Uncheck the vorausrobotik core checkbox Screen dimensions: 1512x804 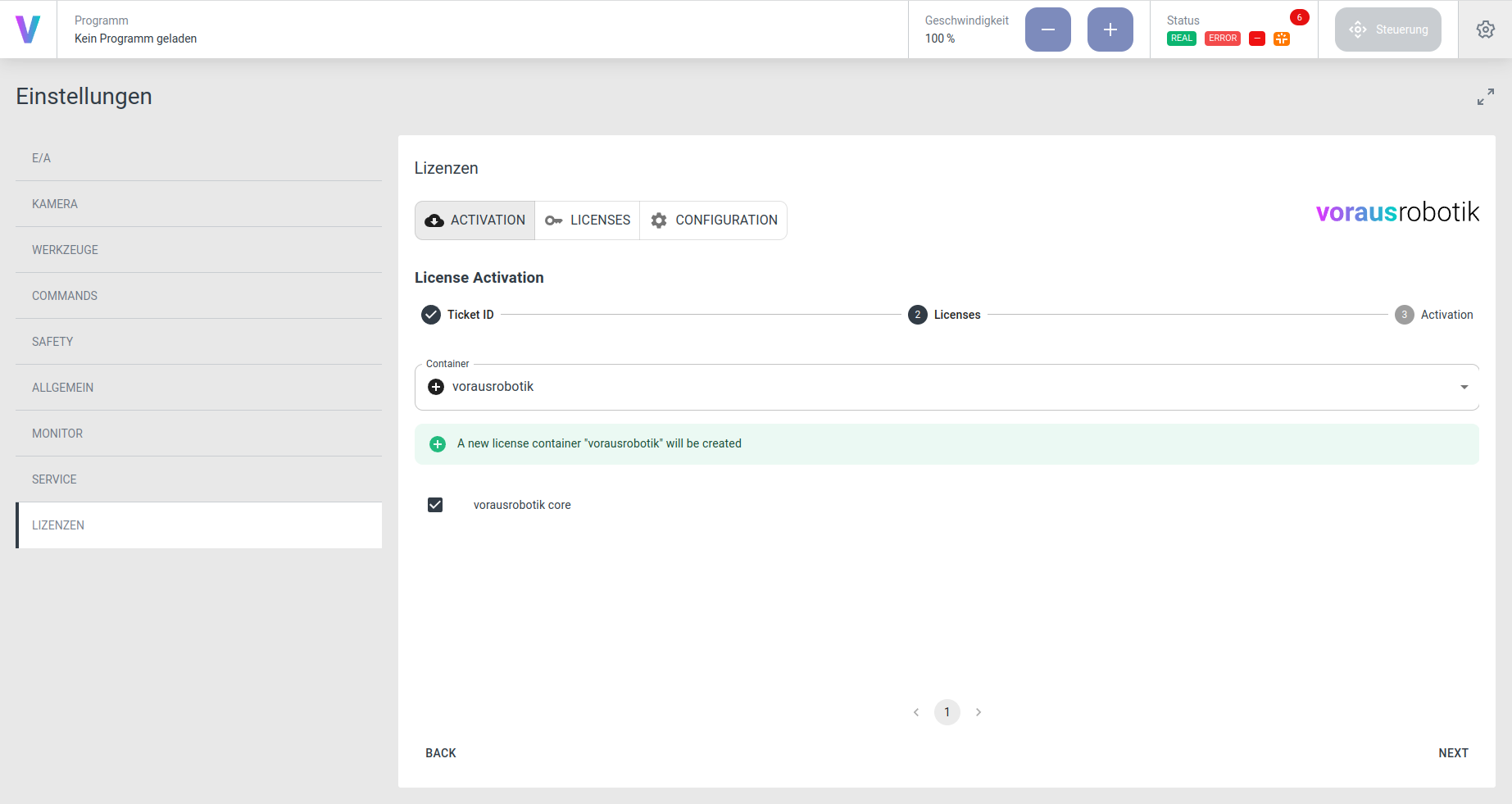click(x=435, y=505)
